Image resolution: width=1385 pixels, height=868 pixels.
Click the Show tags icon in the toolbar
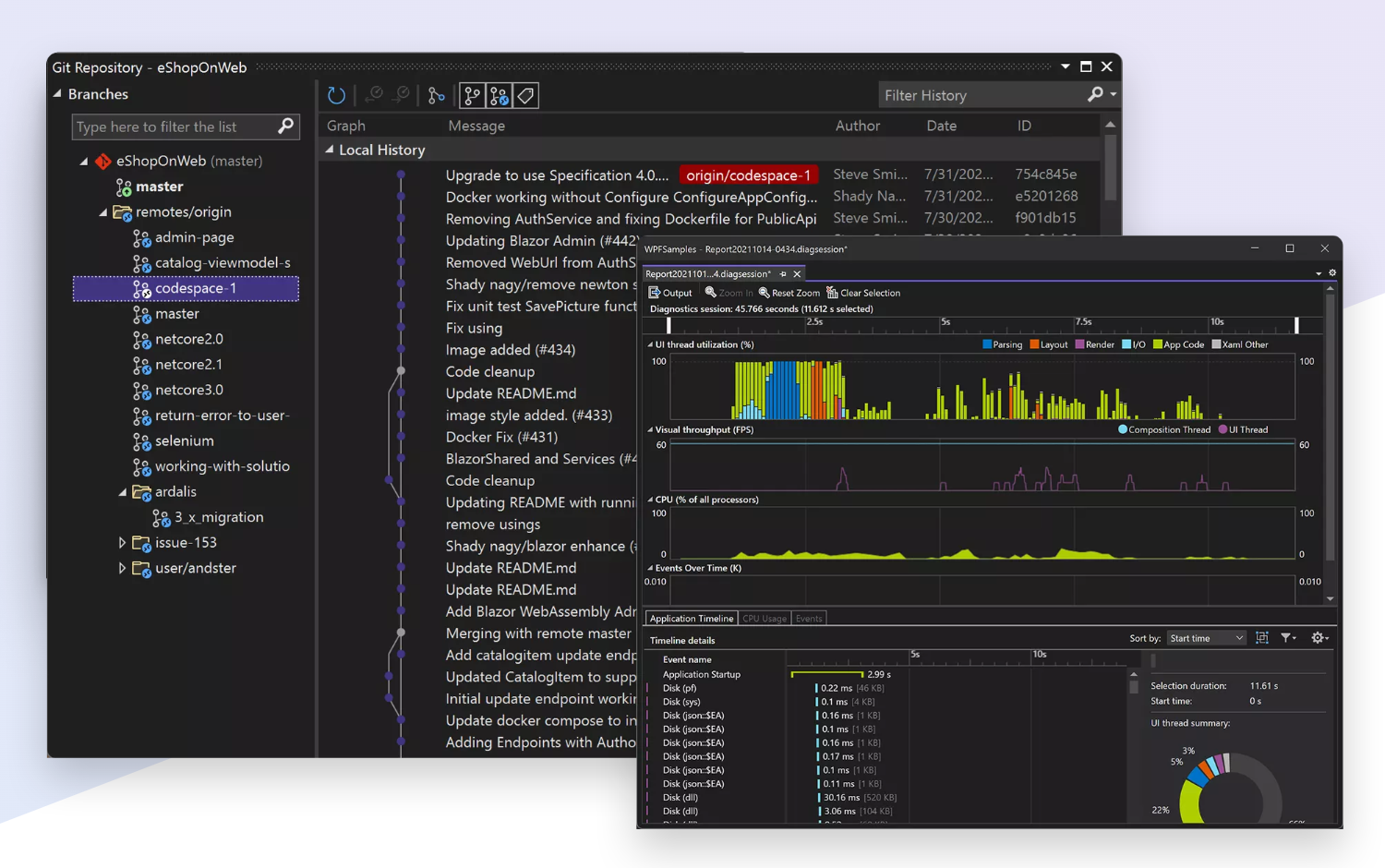pos(524,95)
